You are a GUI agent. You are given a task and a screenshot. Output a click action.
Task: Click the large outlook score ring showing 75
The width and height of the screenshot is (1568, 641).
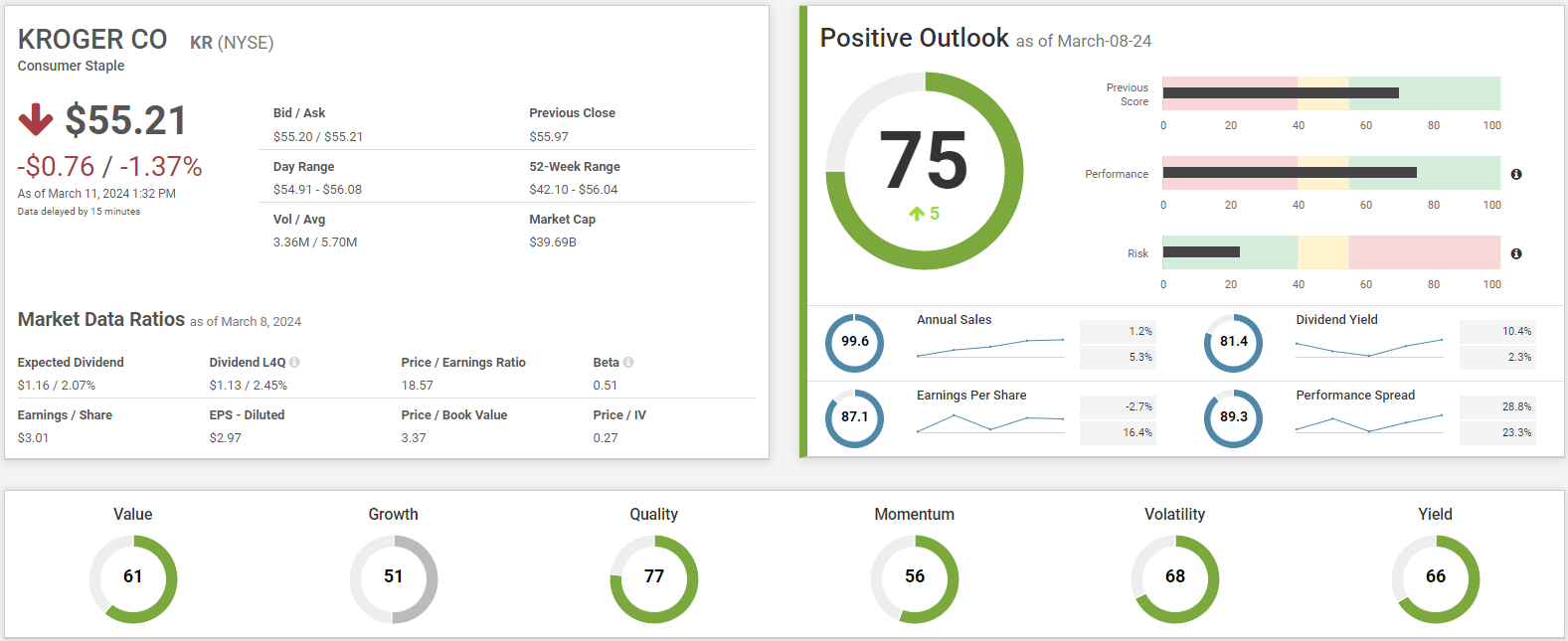925,171
